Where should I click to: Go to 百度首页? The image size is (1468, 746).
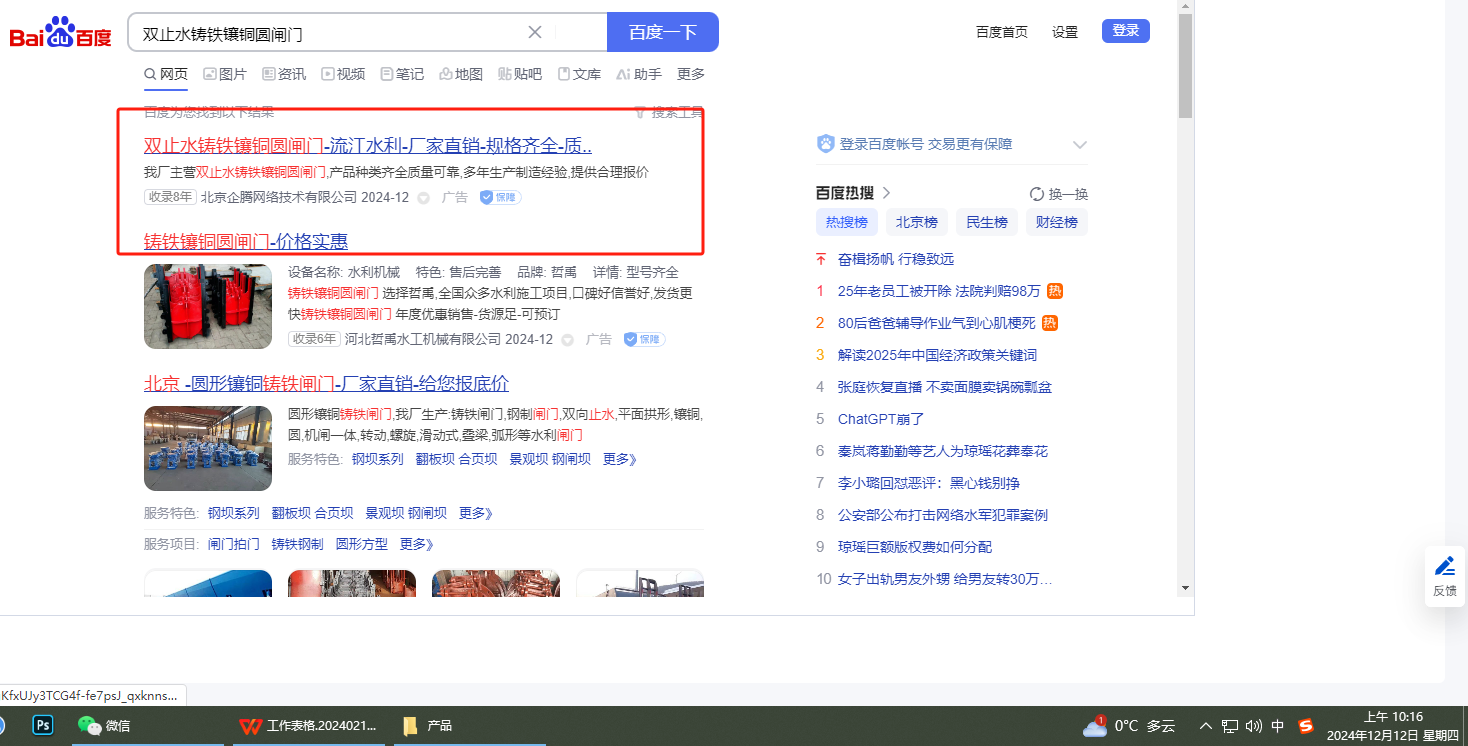[1002, 32]
